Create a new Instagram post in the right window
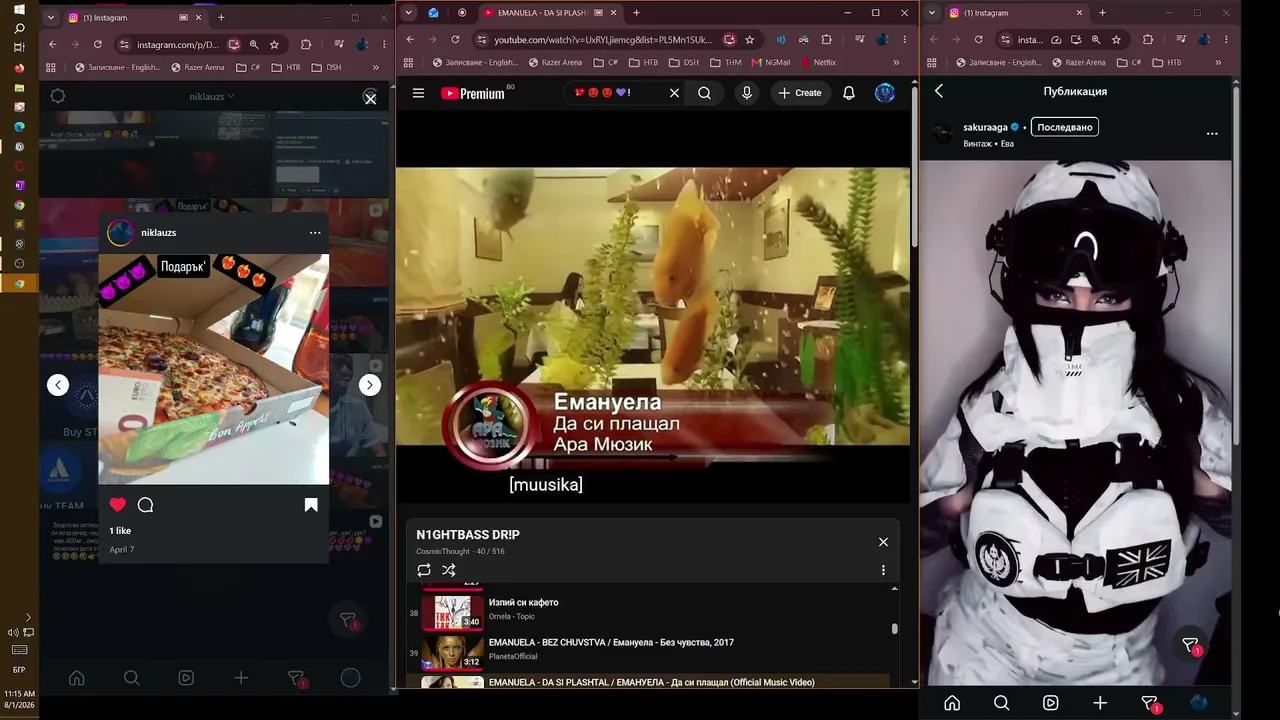Screen dimensions: 1280x720 (1100, 702)
